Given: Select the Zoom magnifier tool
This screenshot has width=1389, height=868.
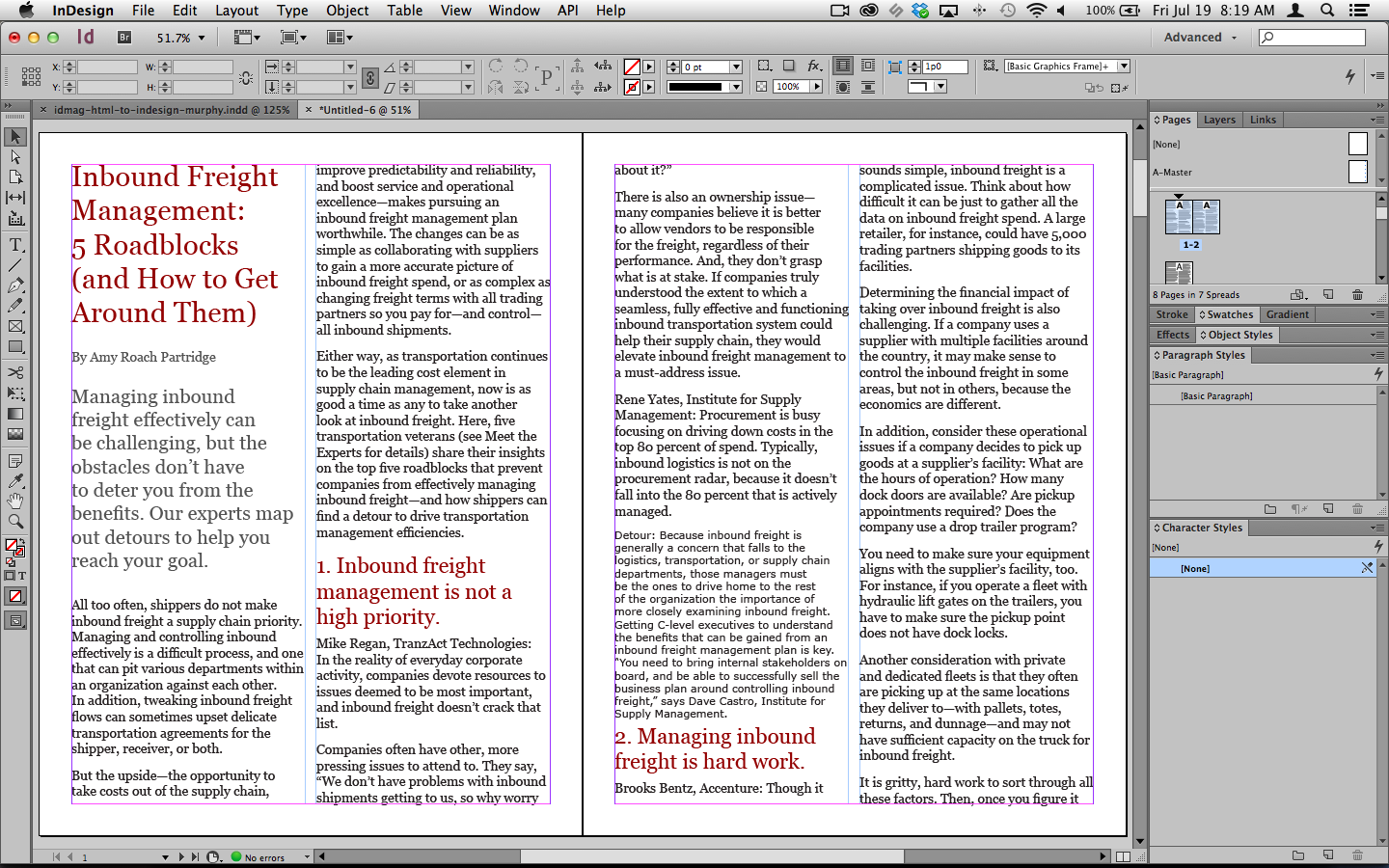Looking at the screenshot, I should click(15, 521).
